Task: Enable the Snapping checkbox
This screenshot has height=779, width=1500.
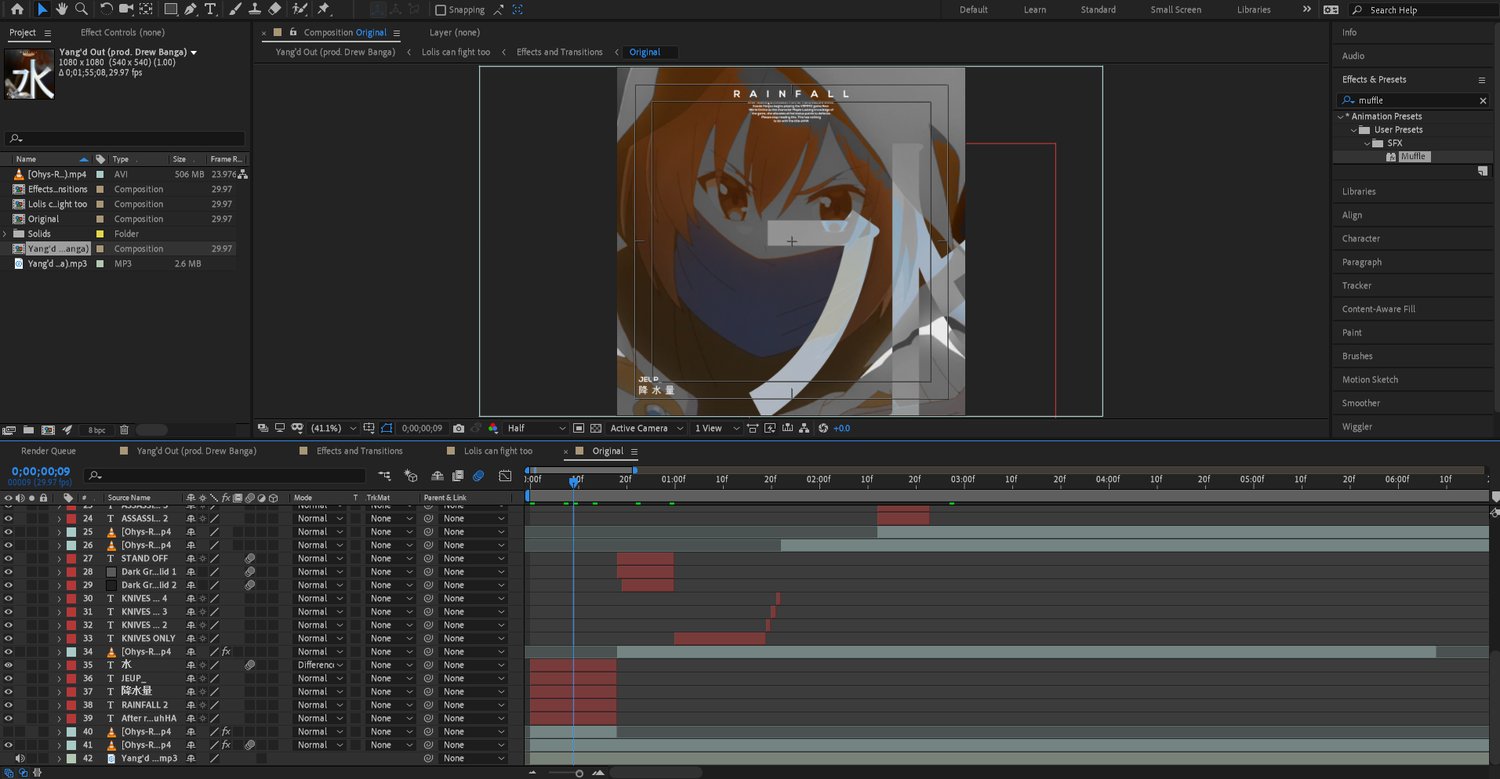Action: pos(441,10)
